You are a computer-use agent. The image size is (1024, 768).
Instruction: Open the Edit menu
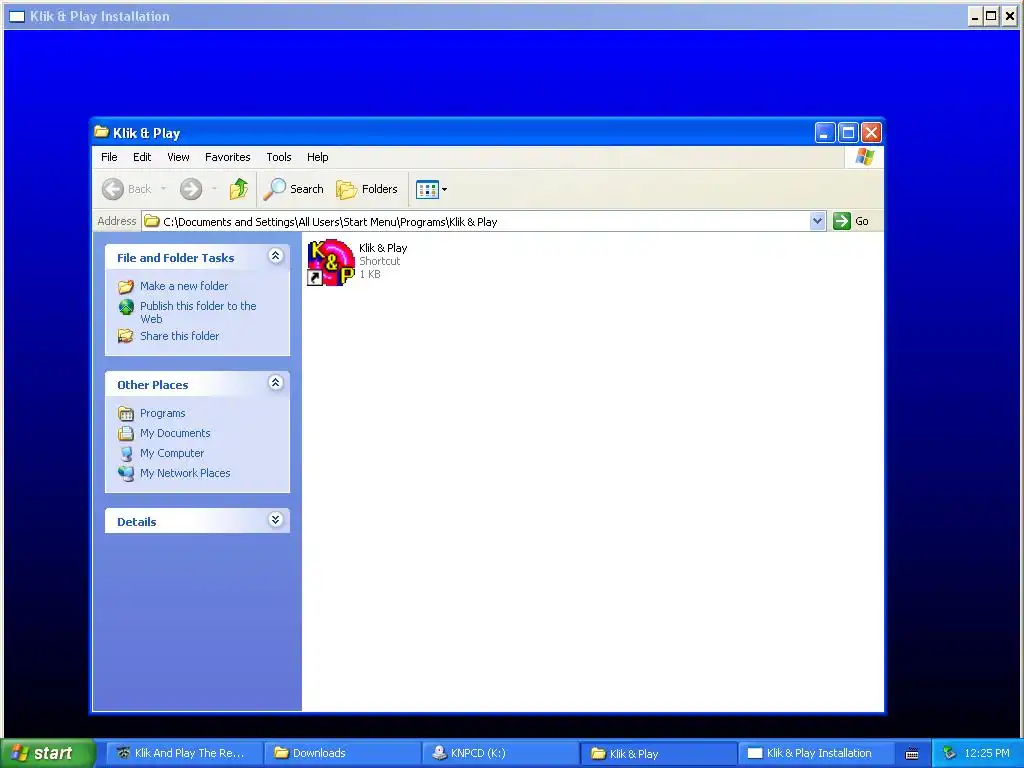(x=142, y=157)
